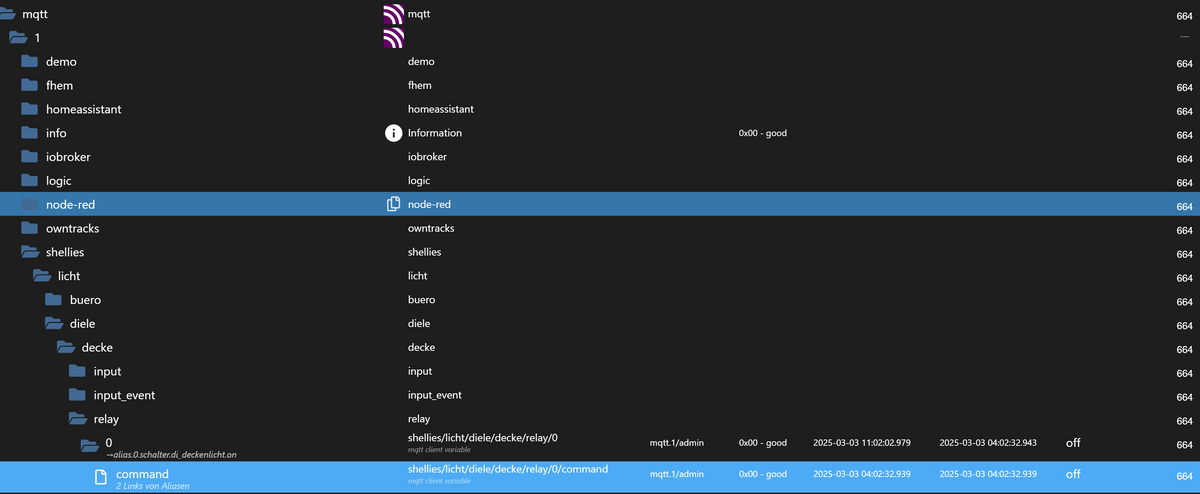
Task: Click 'mqtt.1/admin' in command row
Action: pos(677,473)
